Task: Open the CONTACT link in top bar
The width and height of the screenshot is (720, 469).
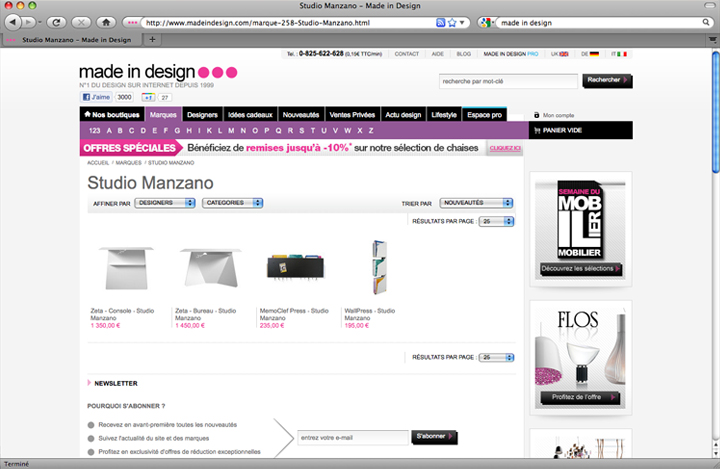Action: [406, 54]
